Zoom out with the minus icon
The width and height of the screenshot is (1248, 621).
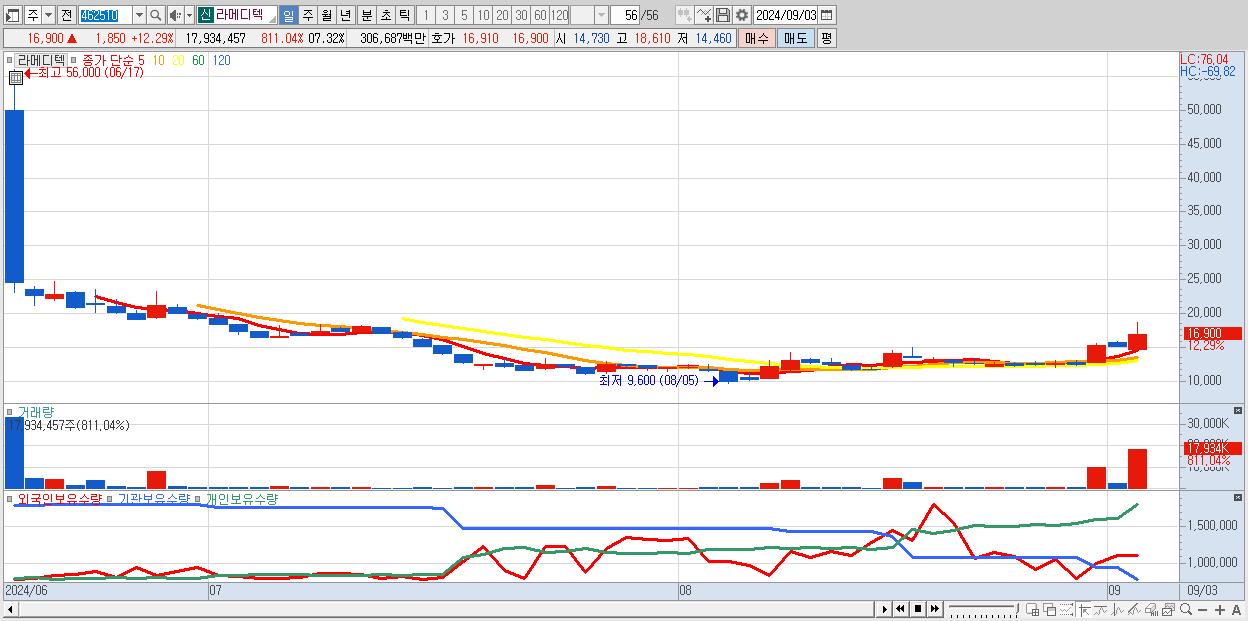pyautogui.click(x=1202, y=610)
